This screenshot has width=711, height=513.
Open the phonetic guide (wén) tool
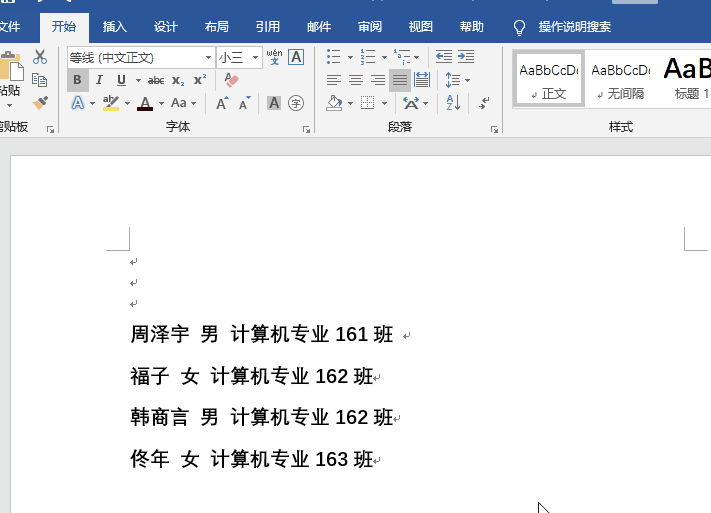(x=274, y=57)
